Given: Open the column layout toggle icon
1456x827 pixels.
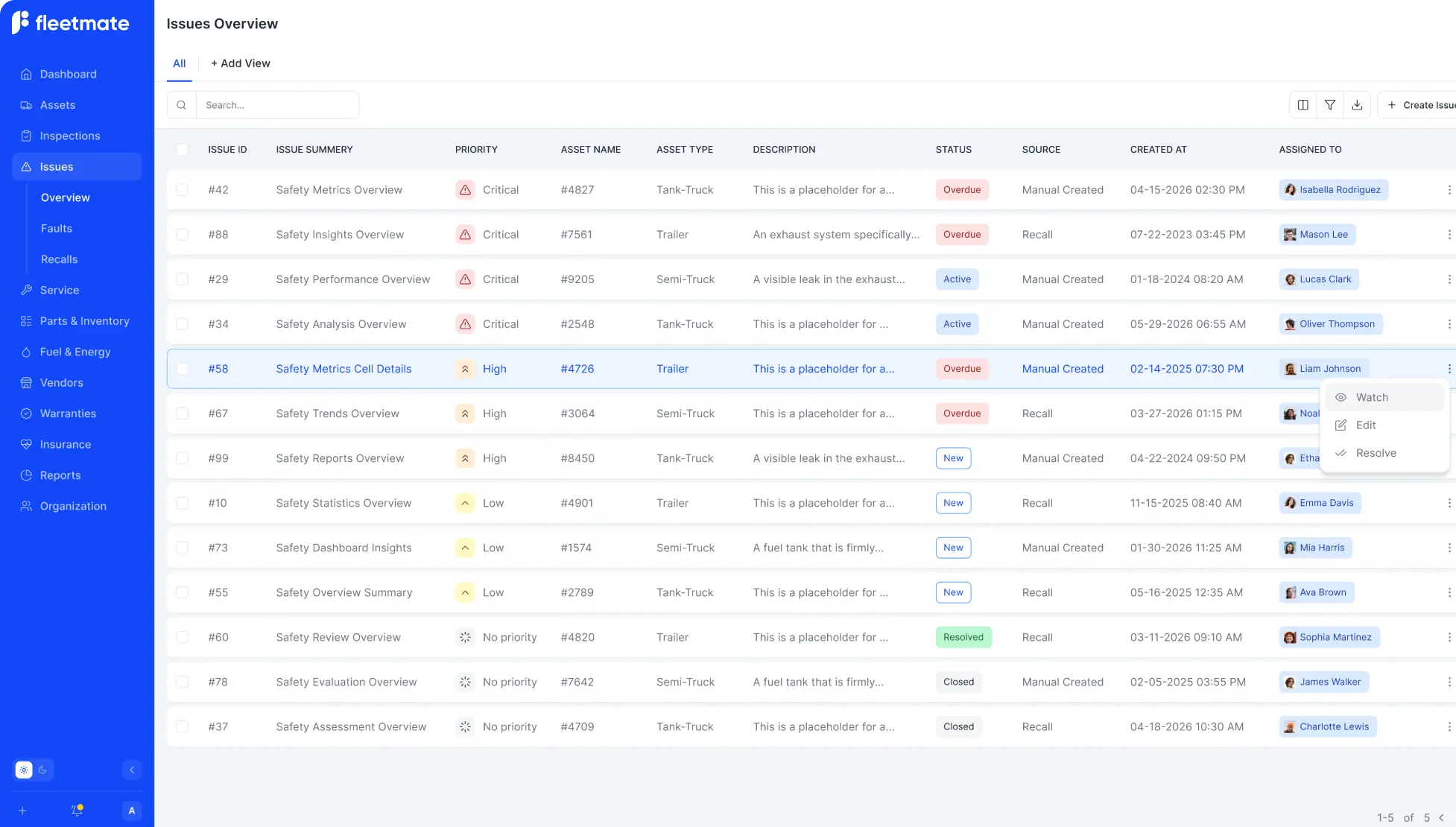Looking at the screenshot, I should [x=1303, y=105].
